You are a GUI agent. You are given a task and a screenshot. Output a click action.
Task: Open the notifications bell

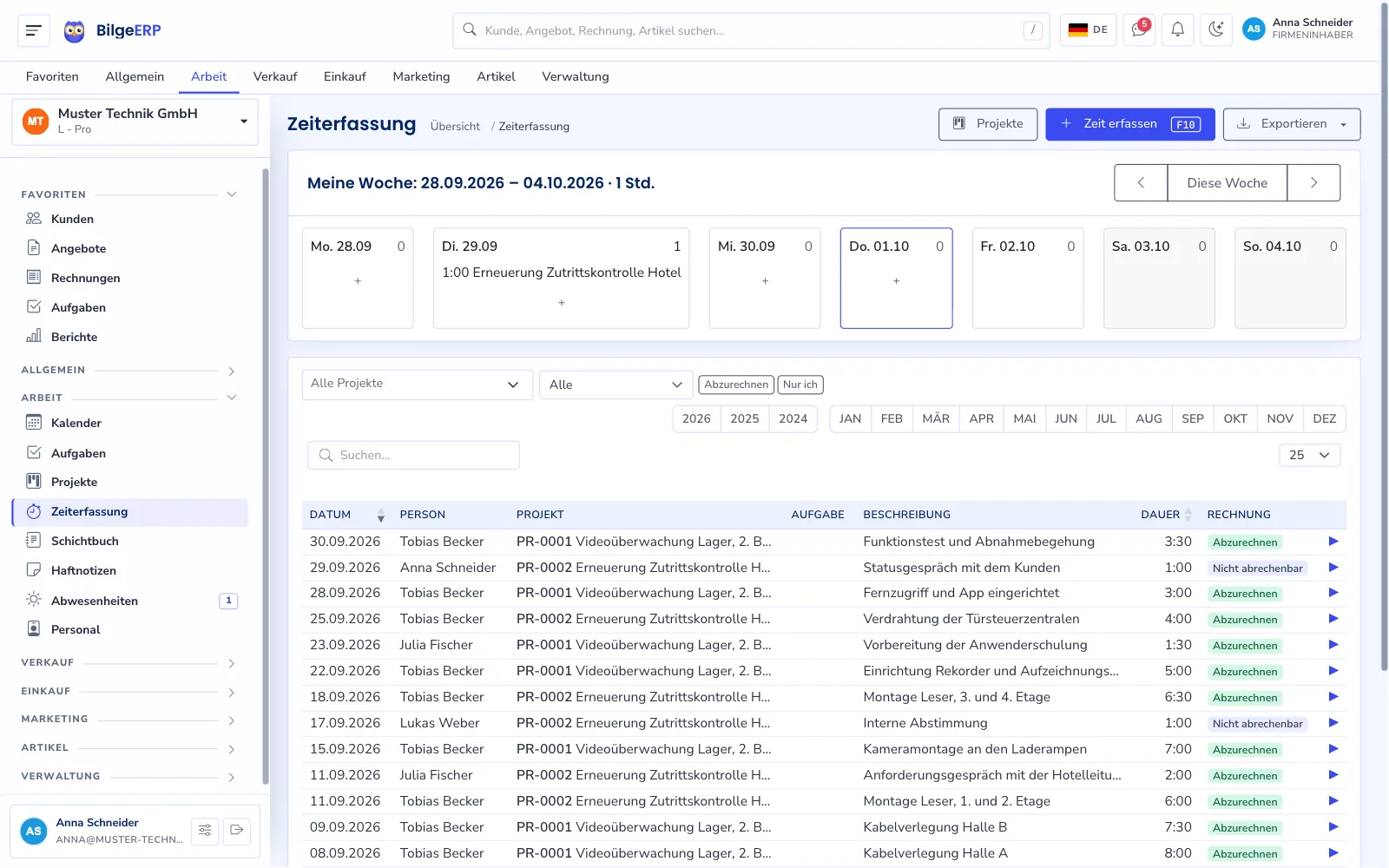pyautogui.click(x=1177, y=30)
